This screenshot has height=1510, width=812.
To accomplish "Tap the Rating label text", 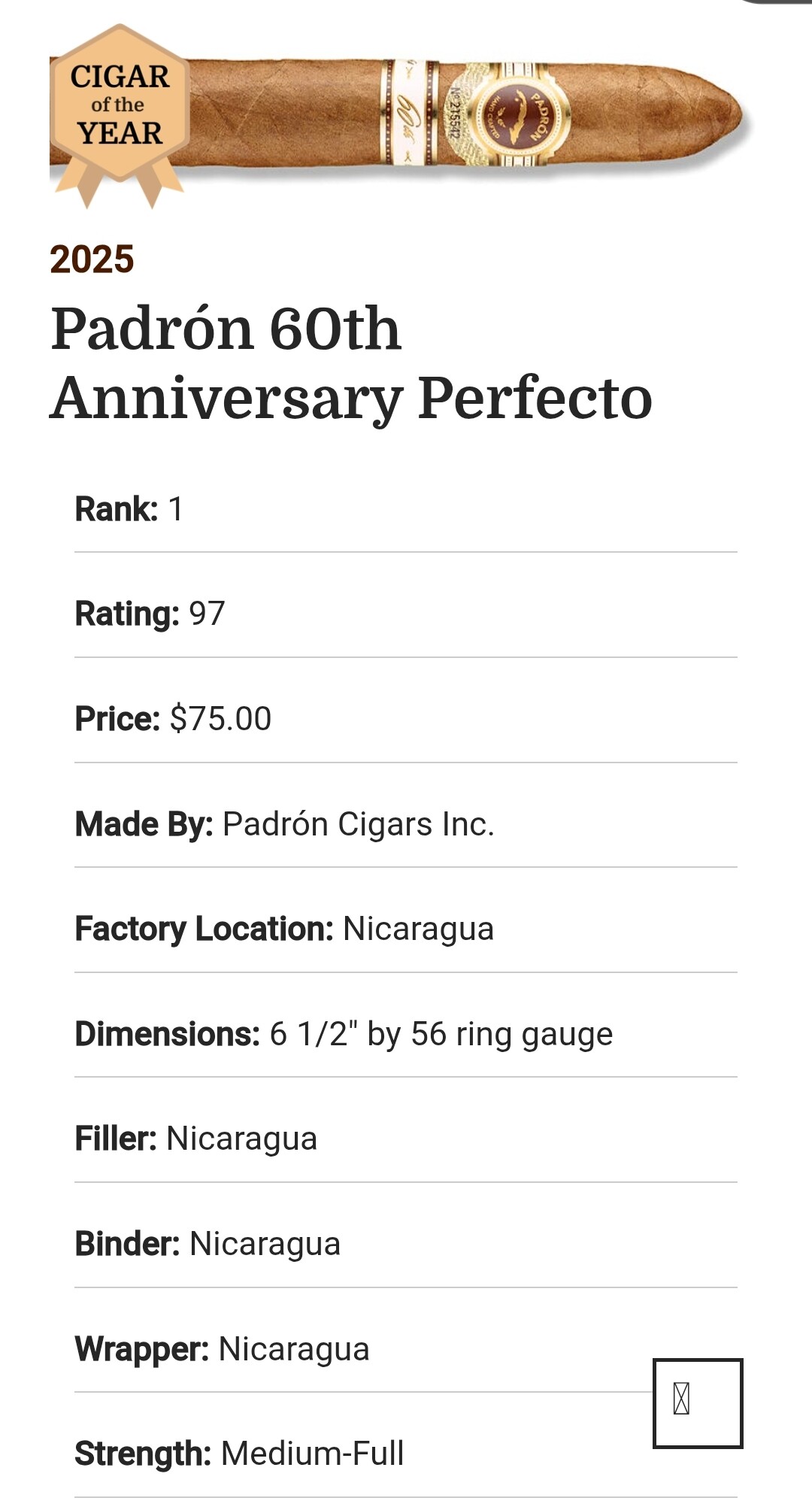I will pyautogui.click(x=126, y=614).
